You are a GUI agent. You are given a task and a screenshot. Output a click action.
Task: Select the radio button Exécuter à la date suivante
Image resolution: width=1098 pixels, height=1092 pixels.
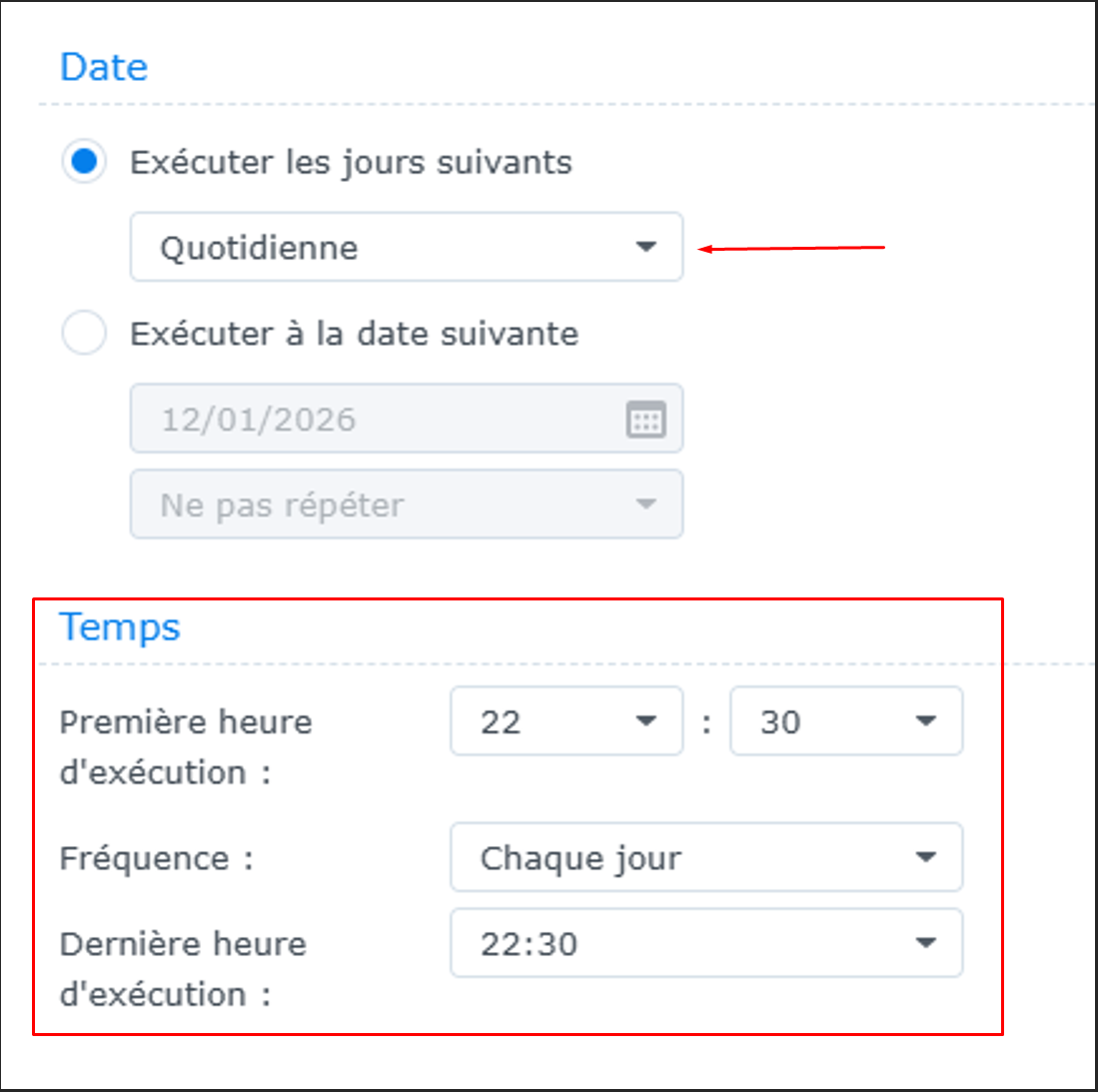pyautogui.click(x=84, y=334)
